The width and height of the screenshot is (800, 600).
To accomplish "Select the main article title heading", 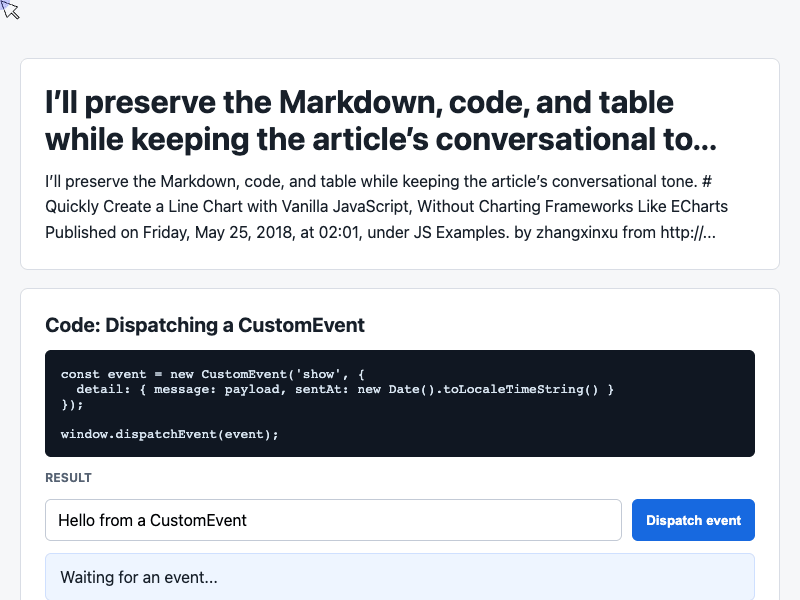I will tap(381, 120).
